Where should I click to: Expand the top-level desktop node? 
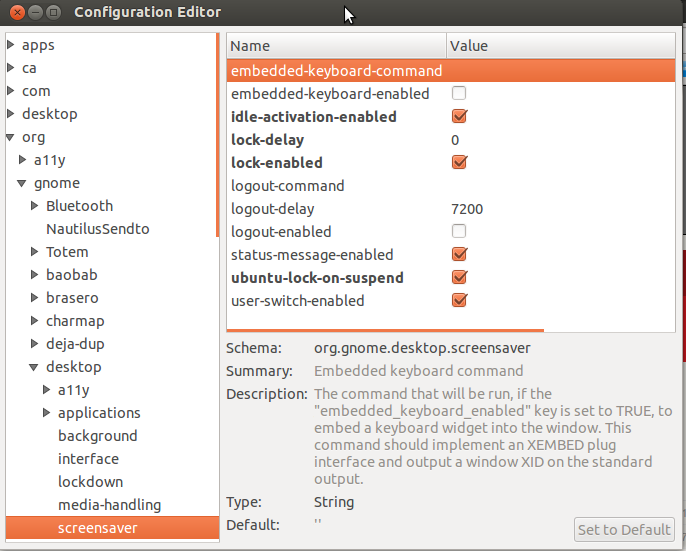(x=11, y=114)
